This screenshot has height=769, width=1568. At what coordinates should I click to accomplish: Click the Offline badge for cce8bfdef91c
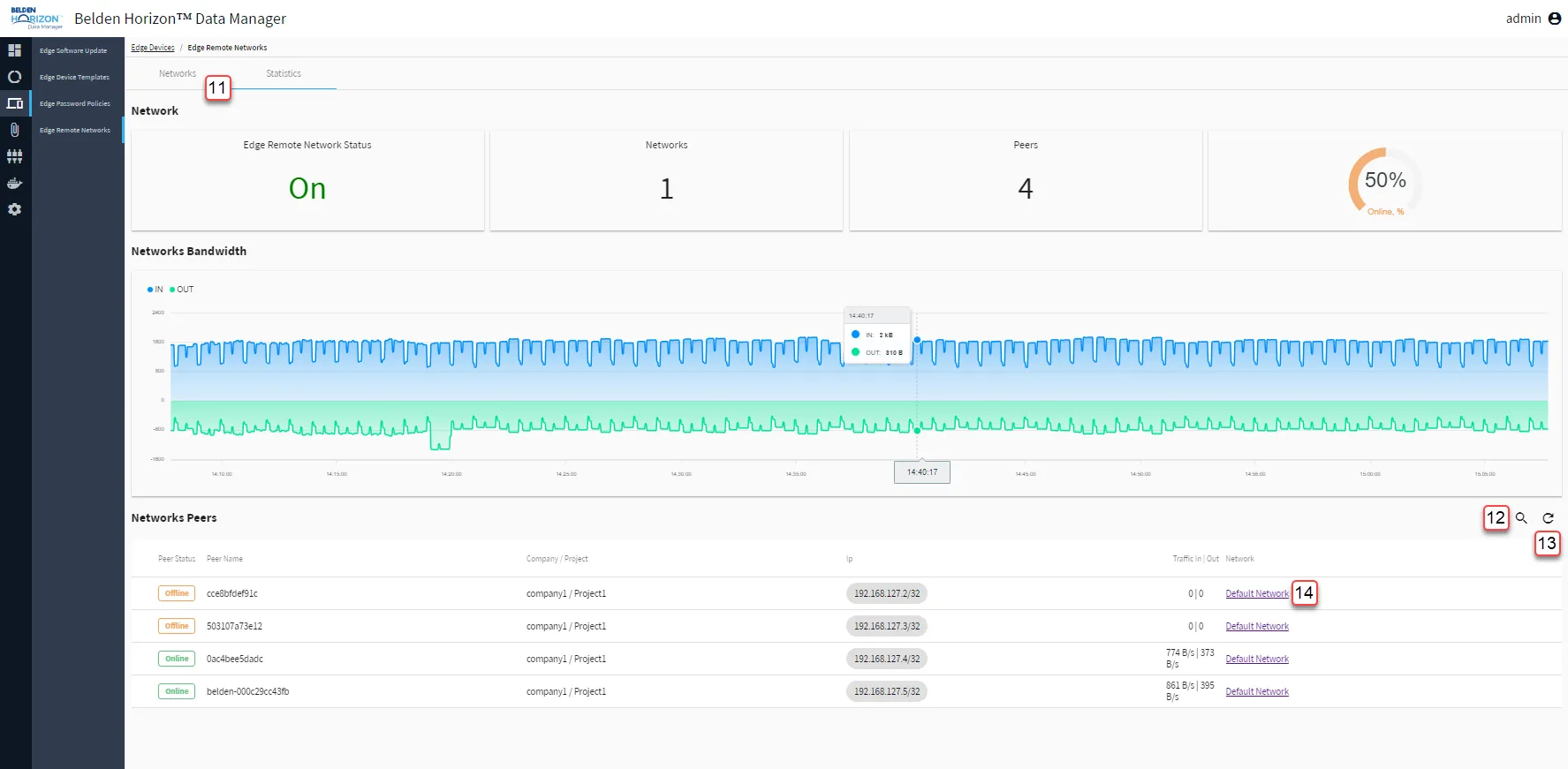177,593
